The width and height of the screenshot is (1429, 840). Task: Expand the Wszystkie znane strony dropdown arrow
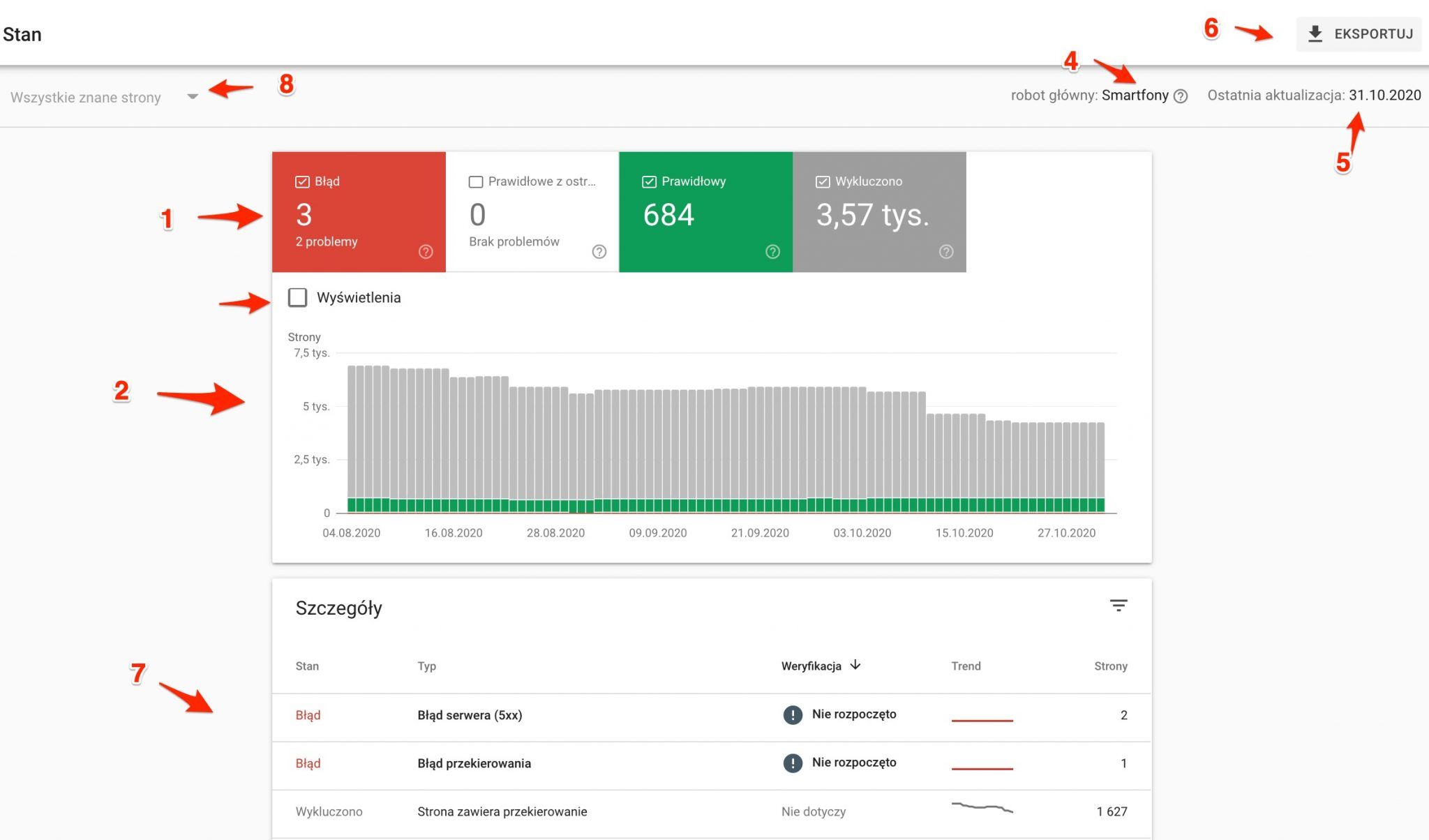[x=193, y=96]
